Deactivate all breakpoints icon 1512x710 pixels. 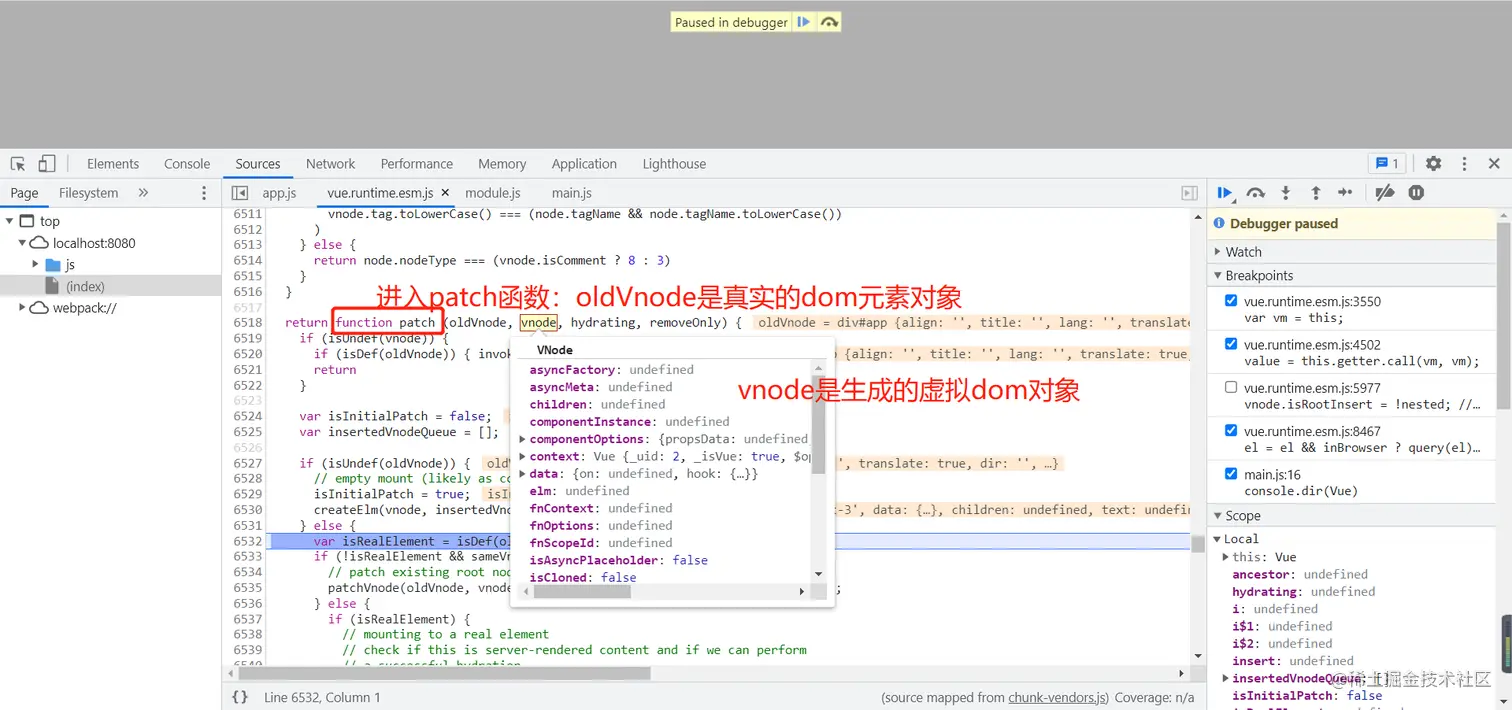point(1385,193)
